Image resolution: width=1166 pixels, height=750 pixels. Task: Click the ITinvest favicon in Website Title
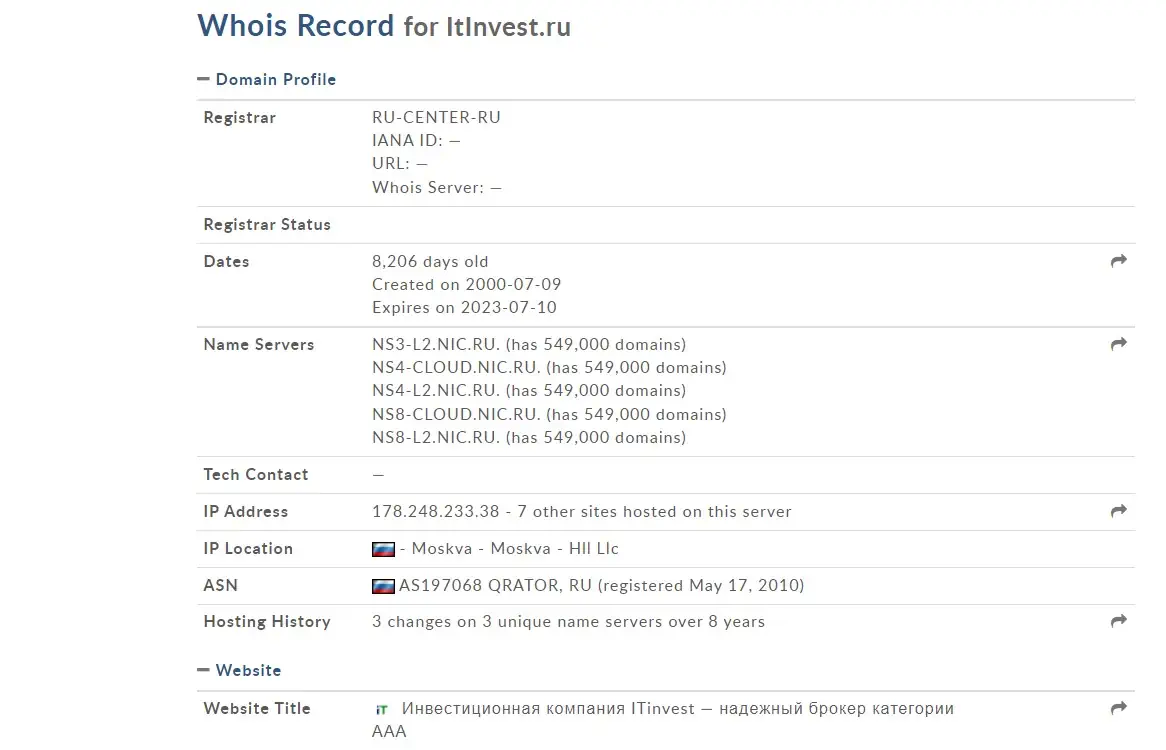coord(381,710)
